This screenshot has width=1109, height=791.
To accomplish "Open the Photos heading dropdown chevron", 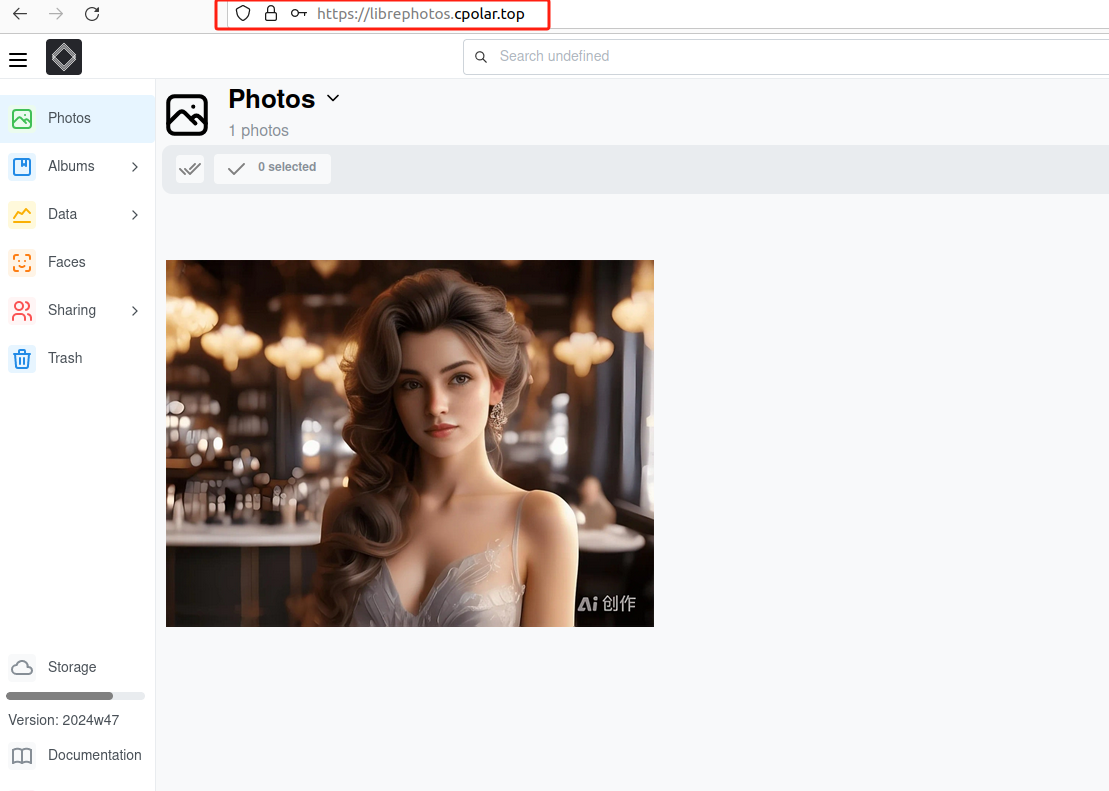I will tap(333, 98).
